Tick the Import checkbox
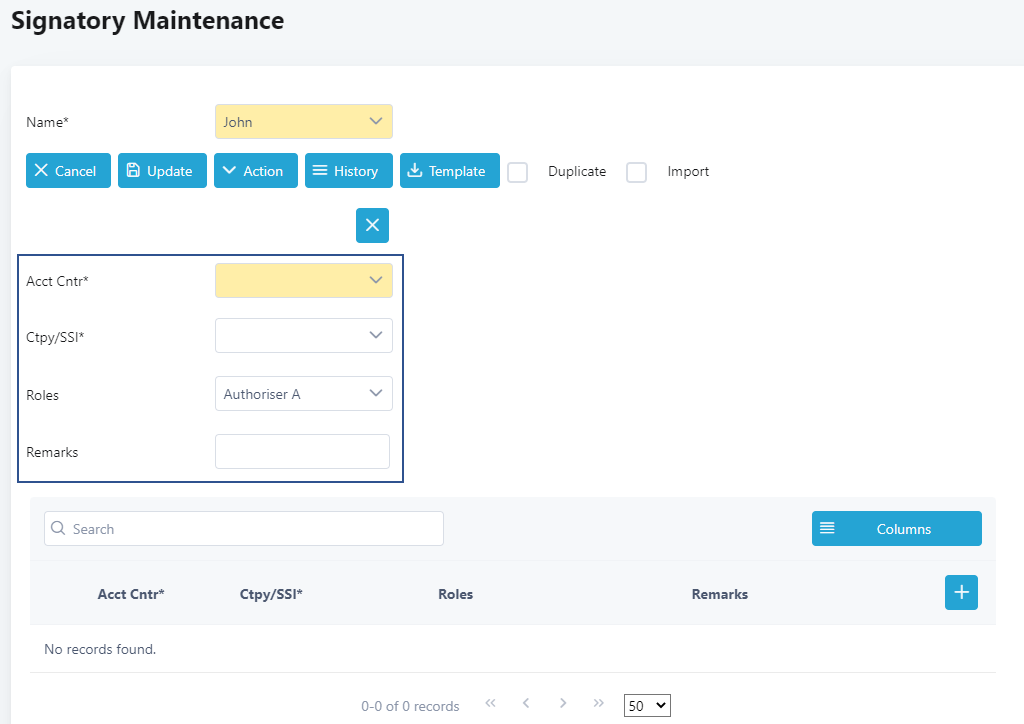 (x=636, y=172)
